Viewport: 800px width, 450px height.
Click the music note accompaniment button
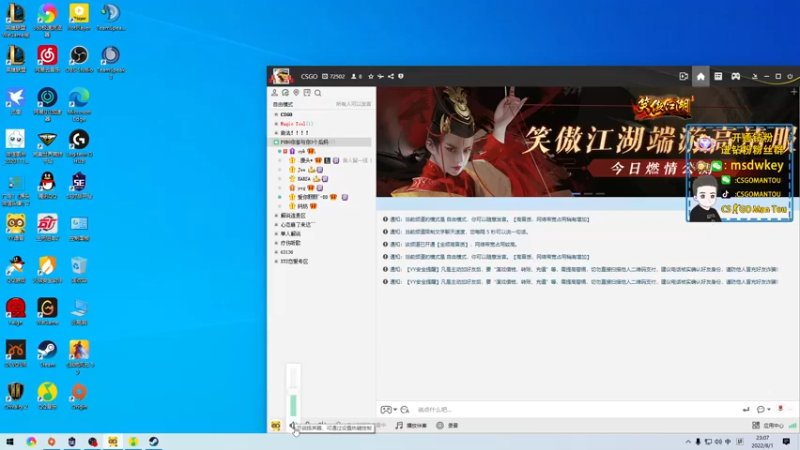411,426
